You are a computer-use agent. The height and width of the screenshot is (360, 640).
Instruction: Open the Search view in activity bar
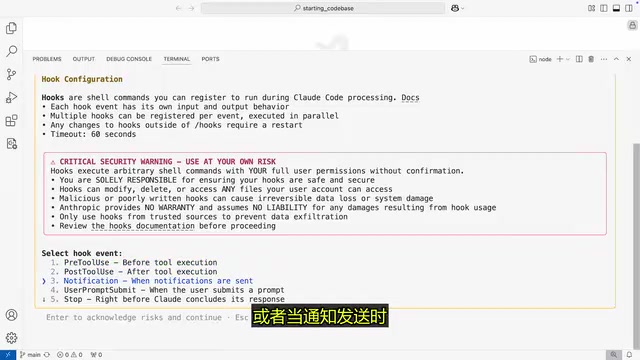tap(11, 51)
